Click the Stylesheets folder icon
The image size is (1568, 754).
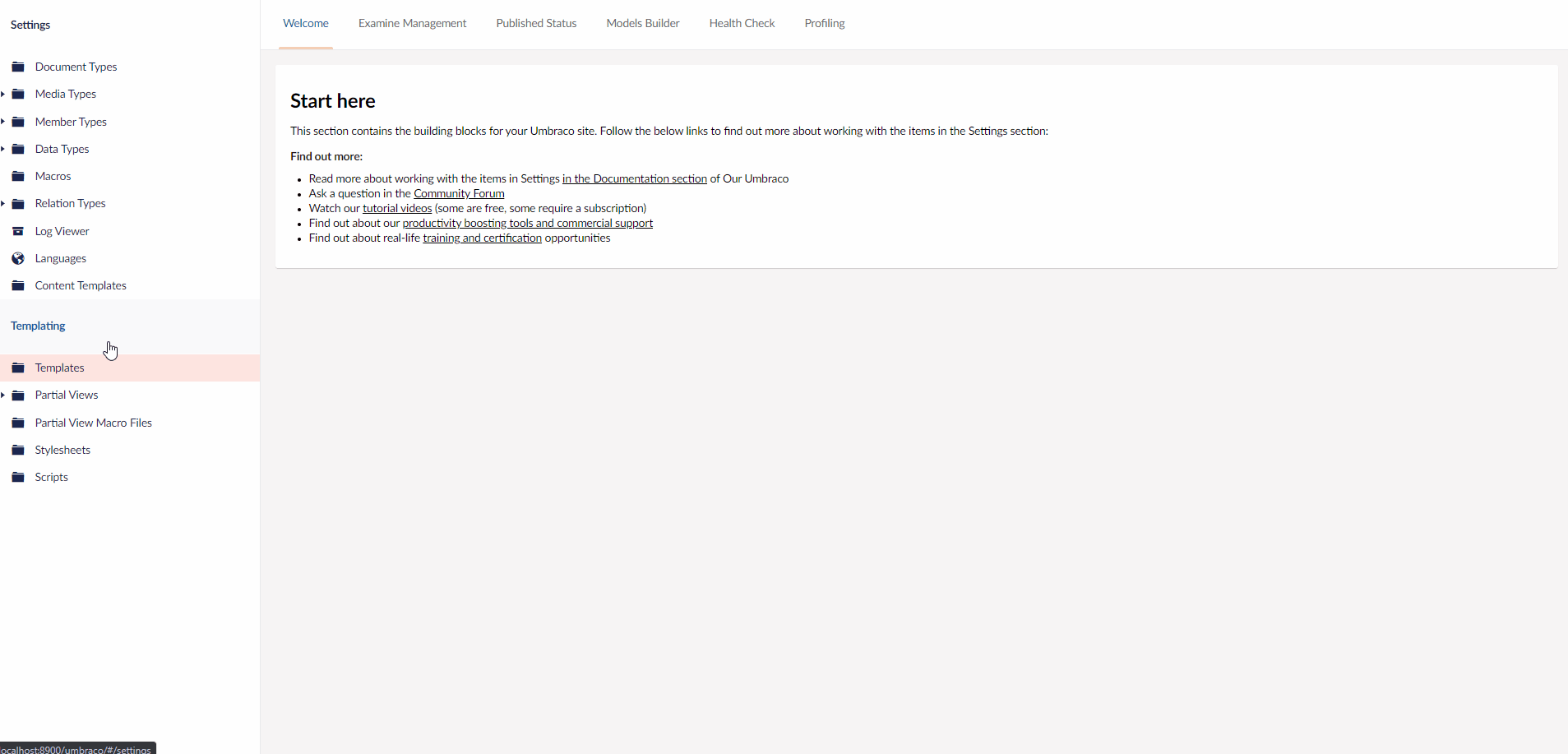tap(19, 450)
